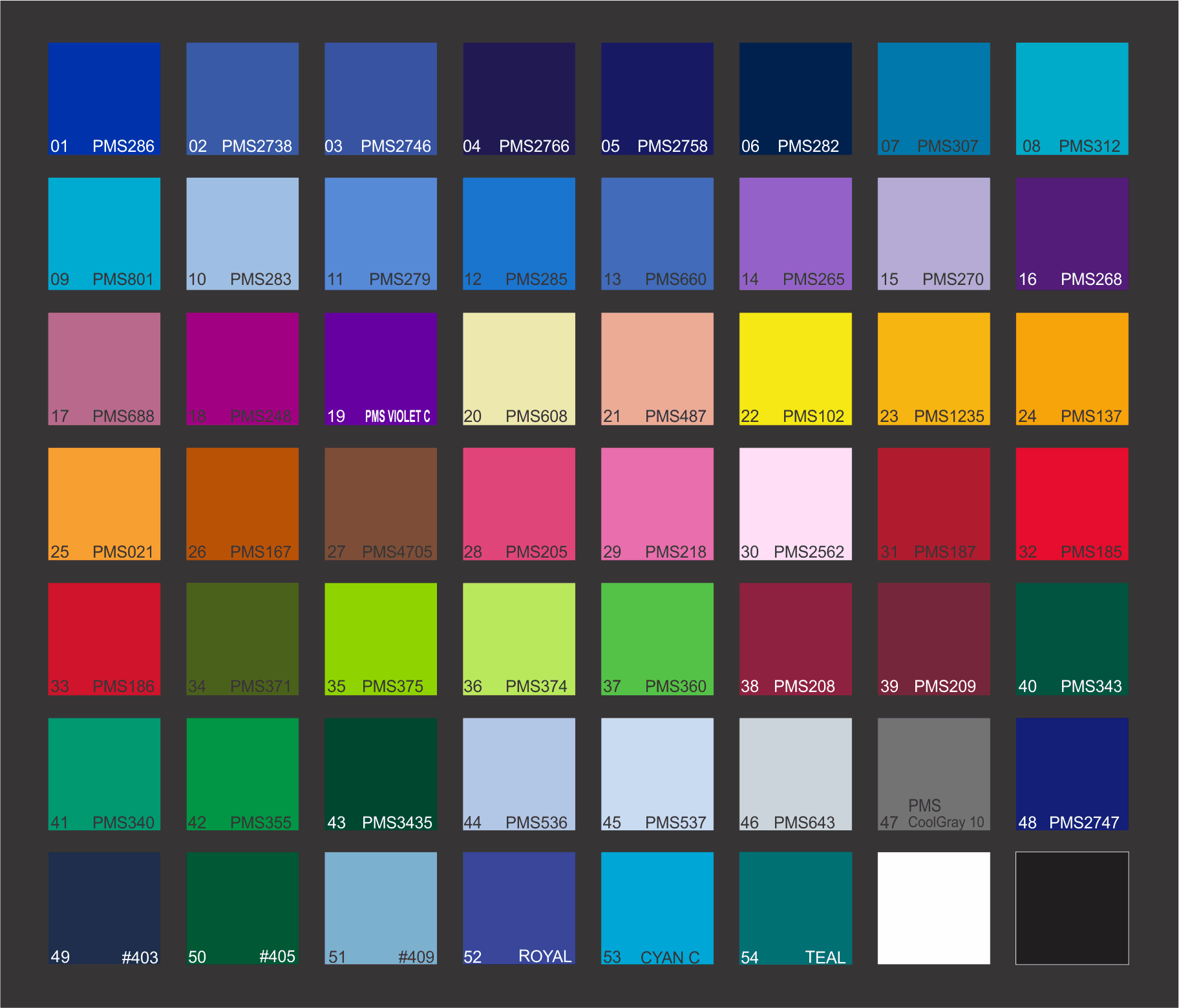Click lavender swatch 15 PMS270

(x=934, y=234)
